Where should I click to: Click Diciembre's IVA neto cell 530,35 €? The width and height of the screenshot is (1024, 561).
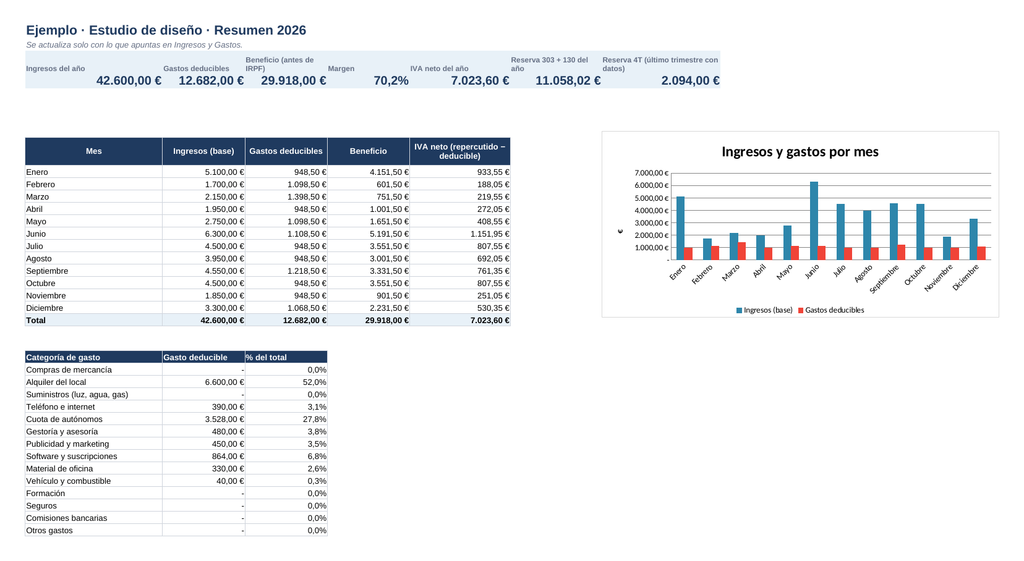click(x=460, y=308)
